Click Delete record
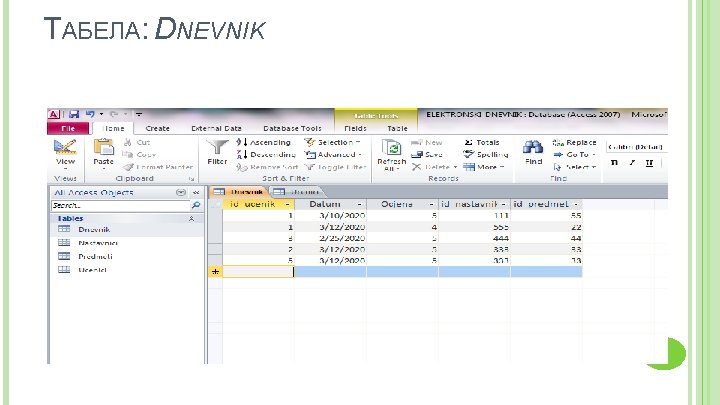Screen dimensions: 720x405 434,167
